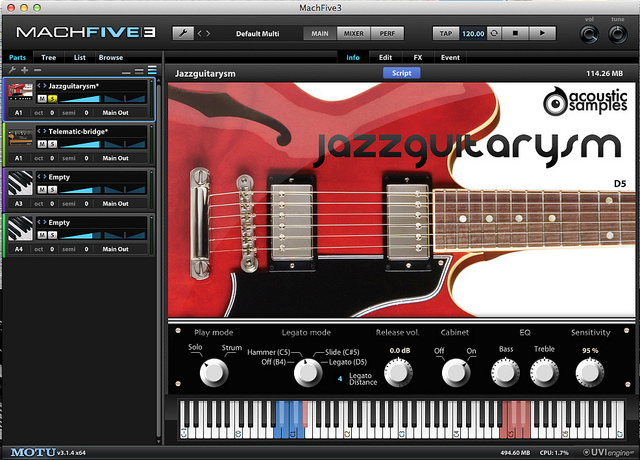640x460 pixels.
Task: Click the Release vol. knob
Action: point(398,372)
